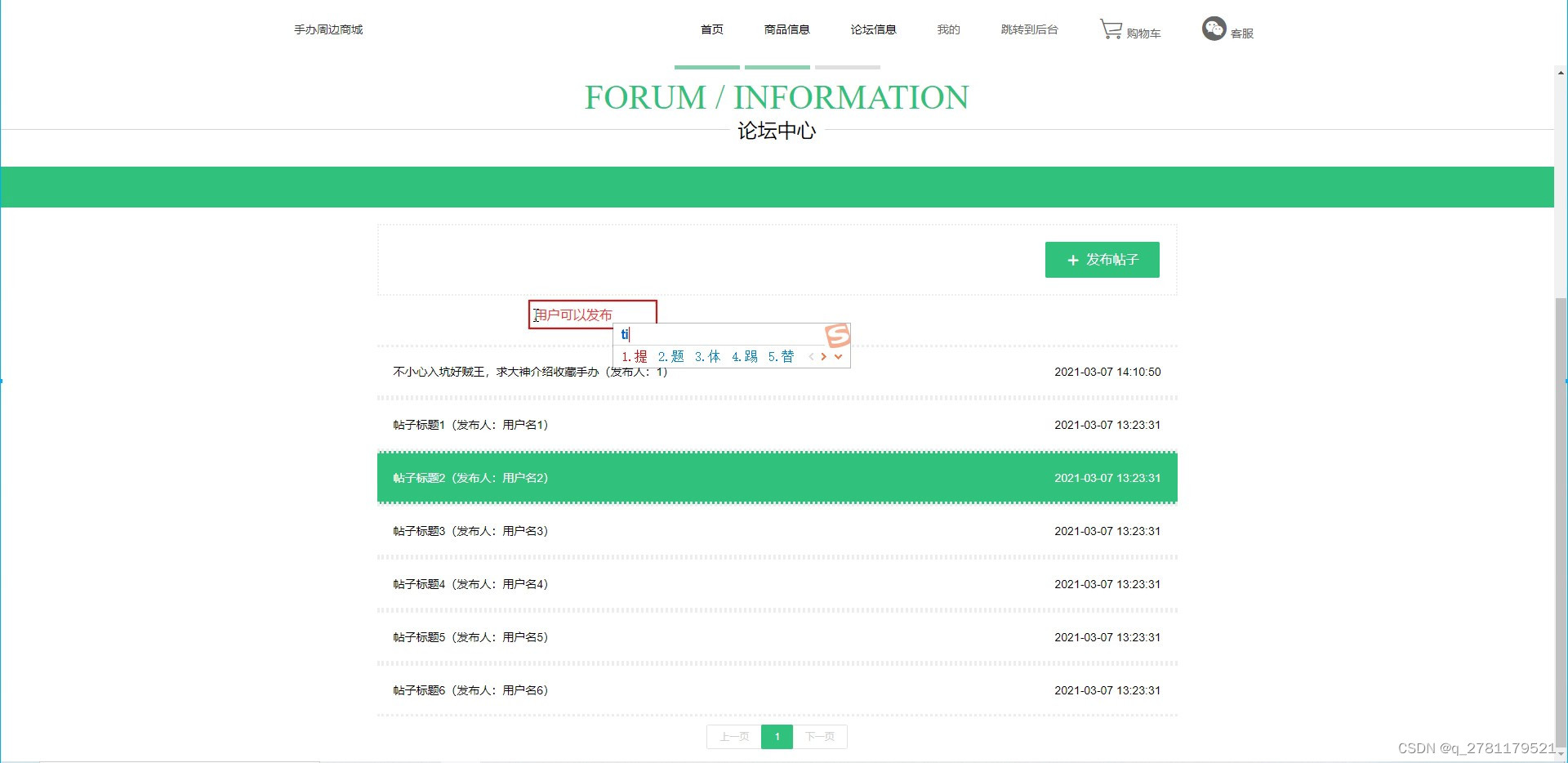
Task: Choose IME candidate 3 体
Action: point(707,356)
